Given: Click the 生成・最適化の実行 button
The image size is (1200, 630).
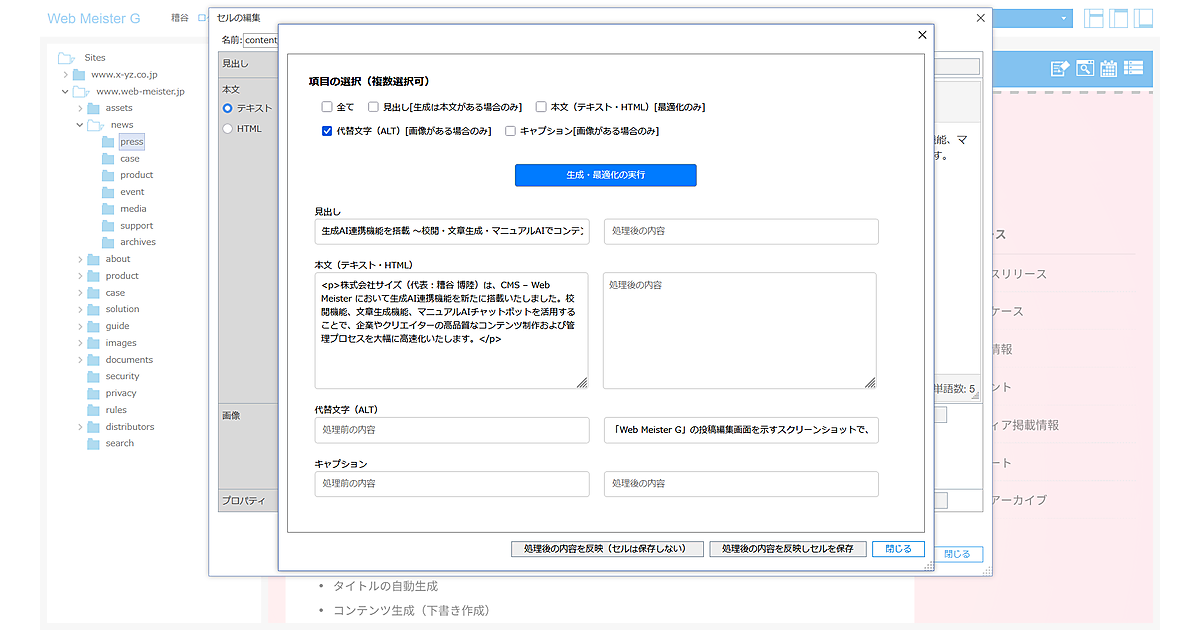Looking at the screenshot, I should tap(605, 175).
